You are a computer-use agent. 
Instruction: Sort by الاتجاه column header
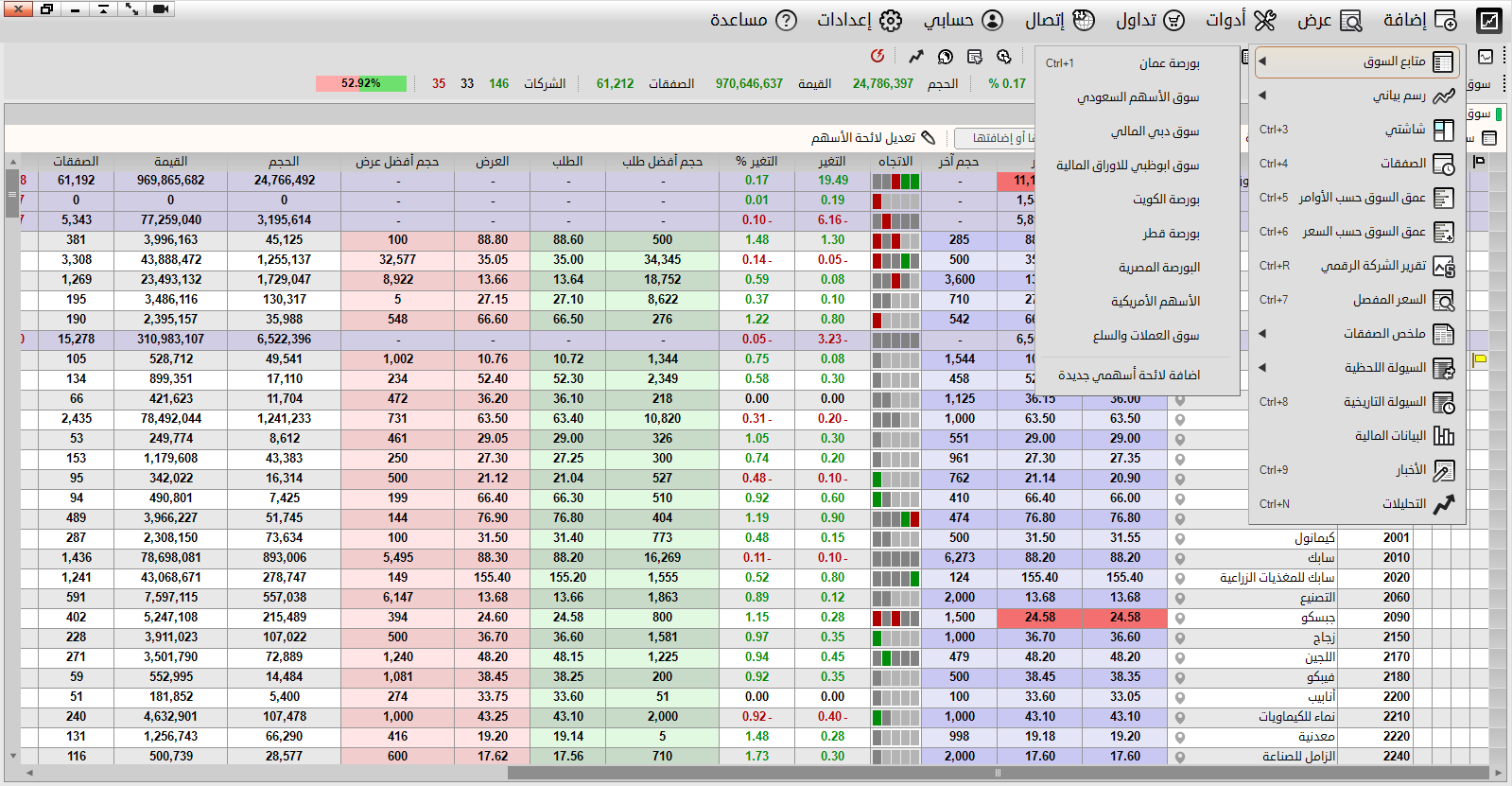(x=895, y=162)
